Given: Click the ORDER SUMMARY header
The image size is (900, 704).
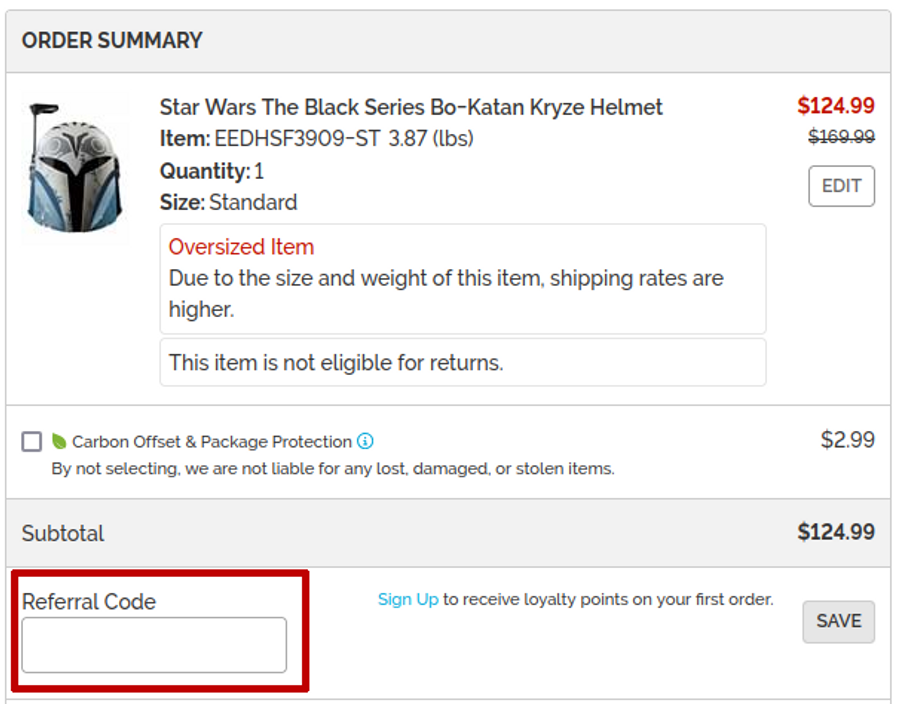Looking at the screenshot, I should [112, 41].
